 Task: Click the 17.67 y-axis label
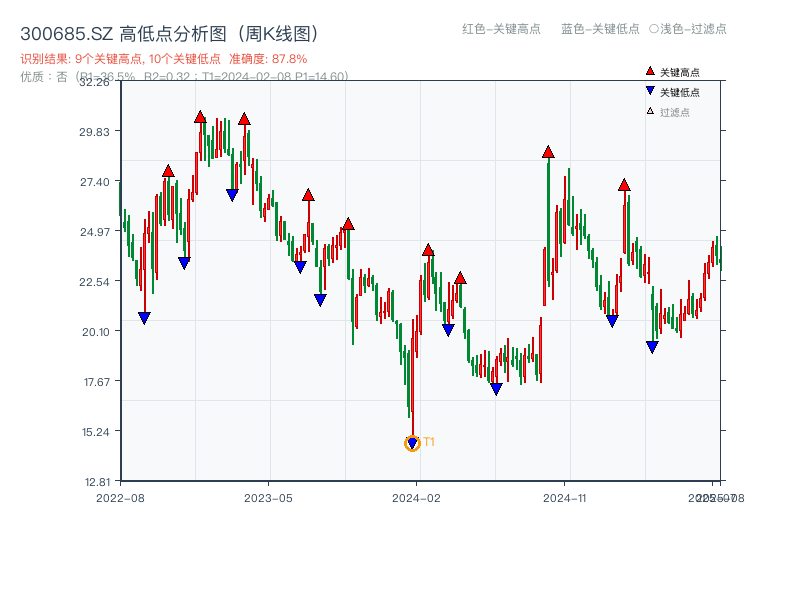click(x=96, y=382)
